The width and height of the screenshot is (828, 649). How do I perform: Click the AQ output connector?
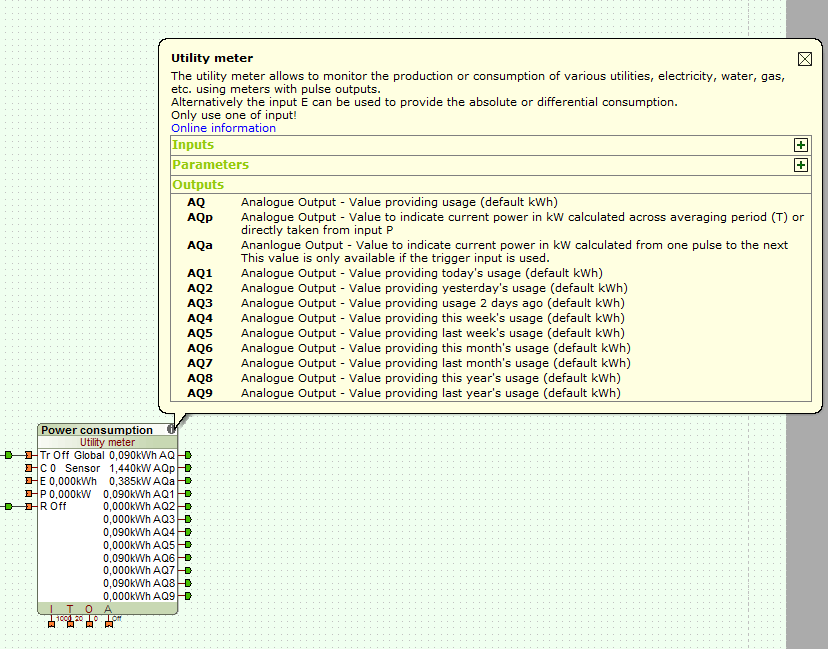pyautogui.click(x=187, y=455)
